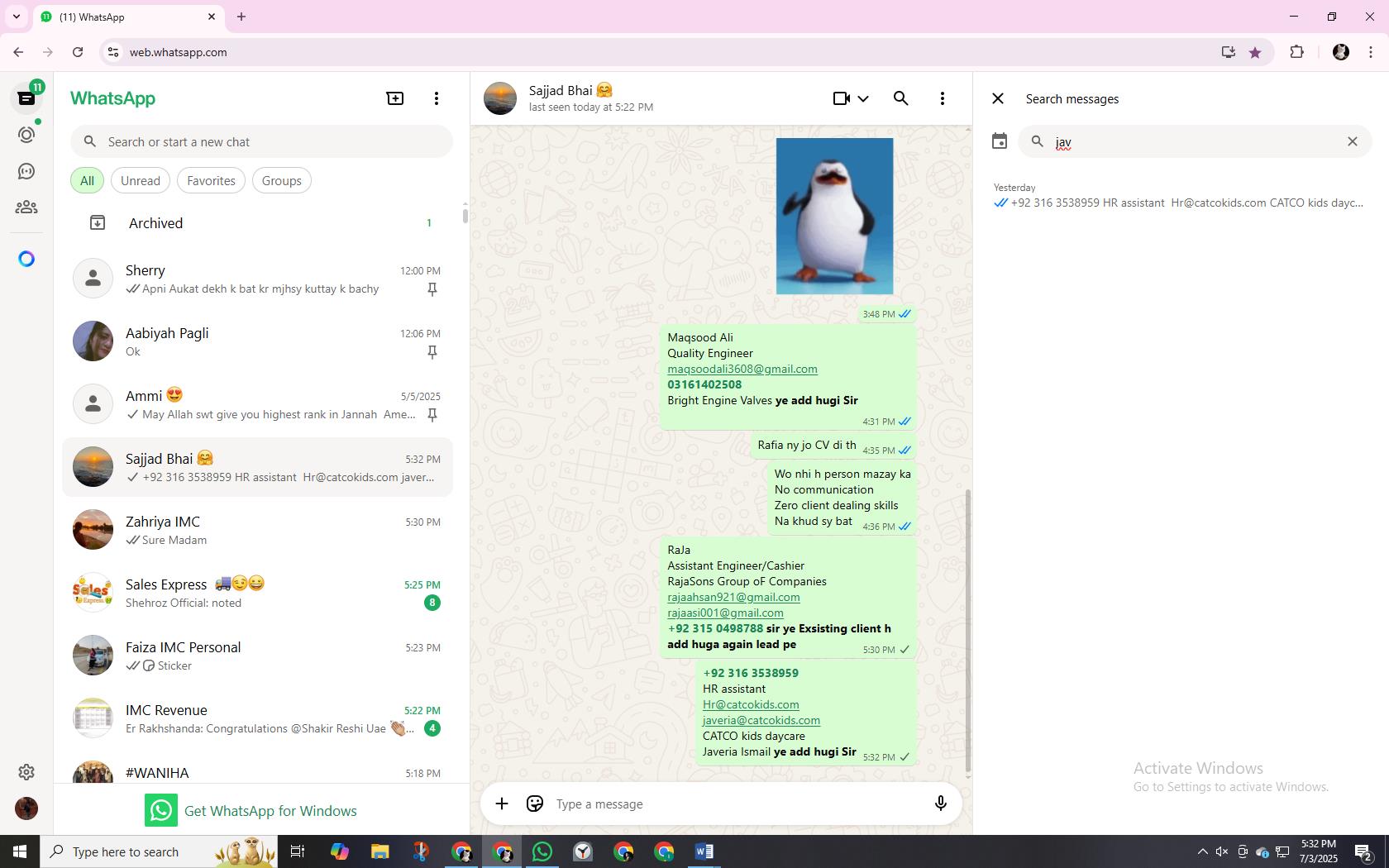Expand the call options dropdown arrow
Screen dimensions: 1389x868
click(863, 98)
